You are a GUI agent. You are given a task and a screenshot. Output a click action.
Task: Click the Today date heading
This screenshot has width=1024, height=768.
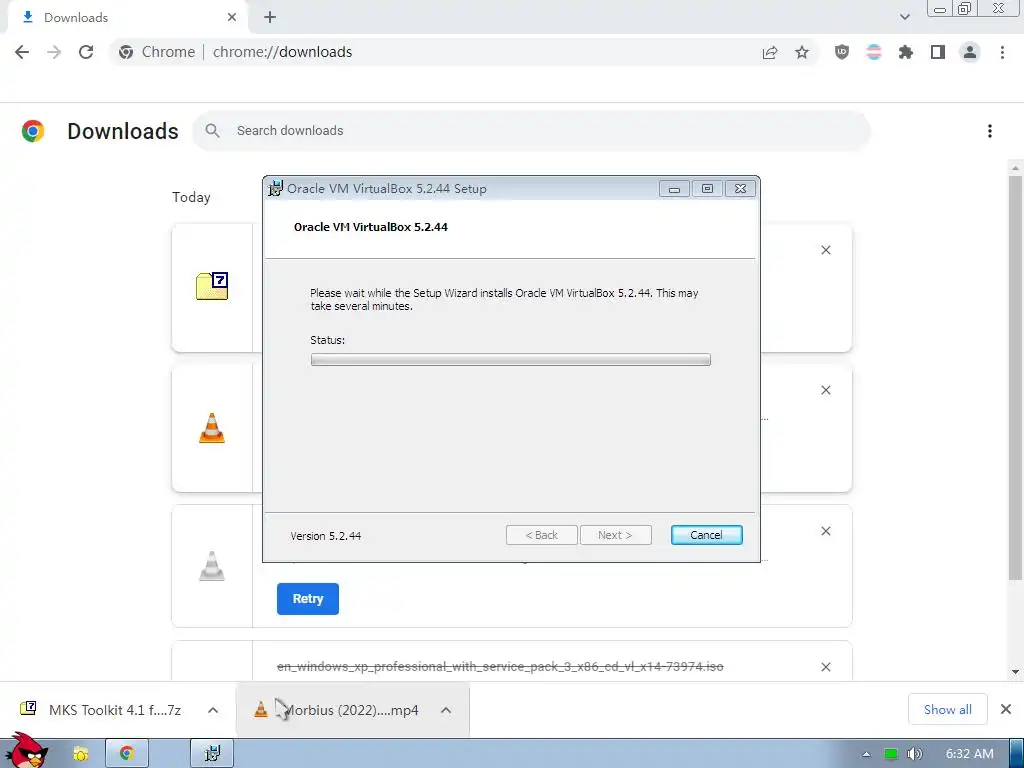(x=191, y=197)
